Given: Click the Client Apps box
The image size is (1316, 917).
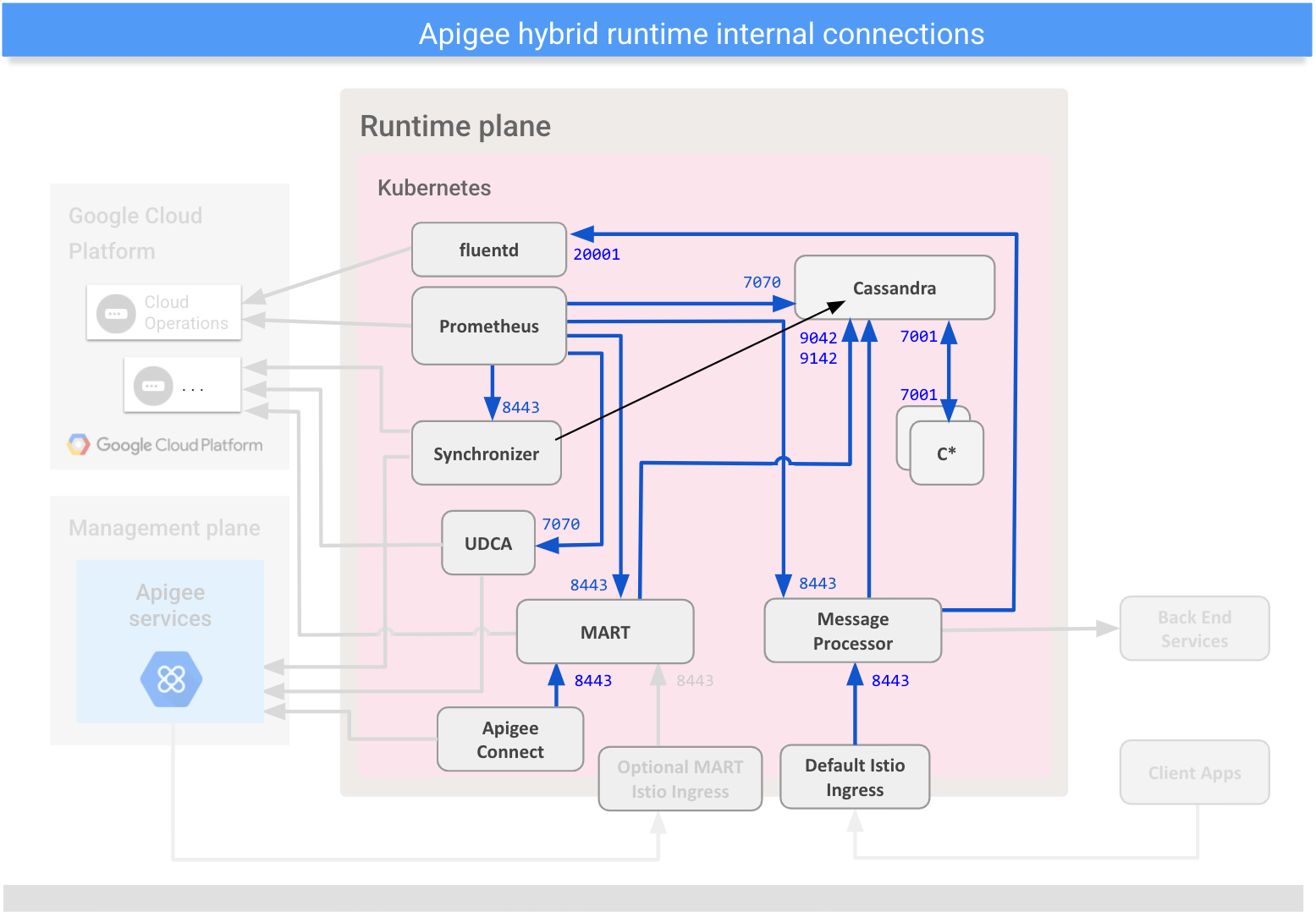Looking at the screenshot, I should 1194,772.
